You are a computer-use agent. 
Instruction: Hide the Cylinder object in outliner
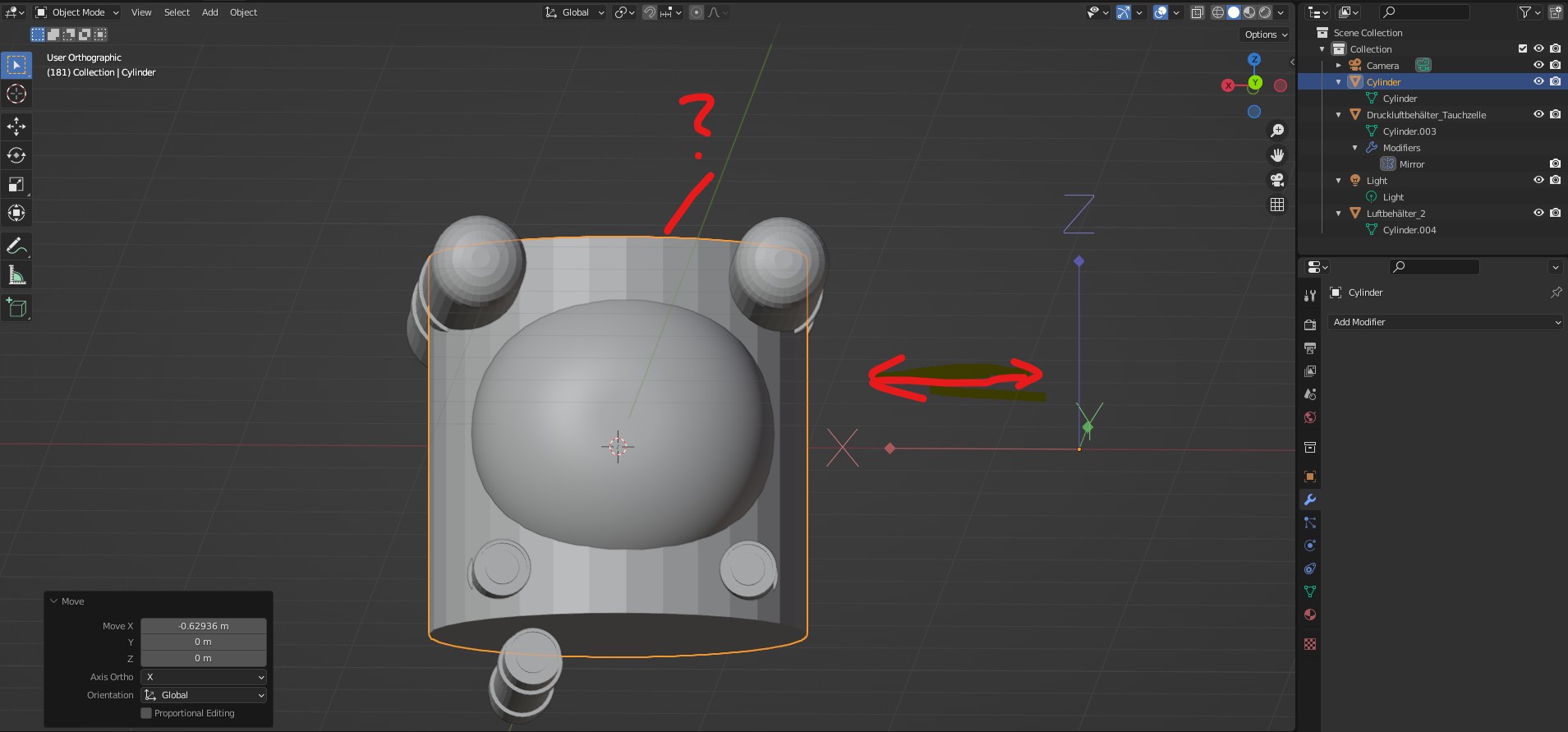1538,81
